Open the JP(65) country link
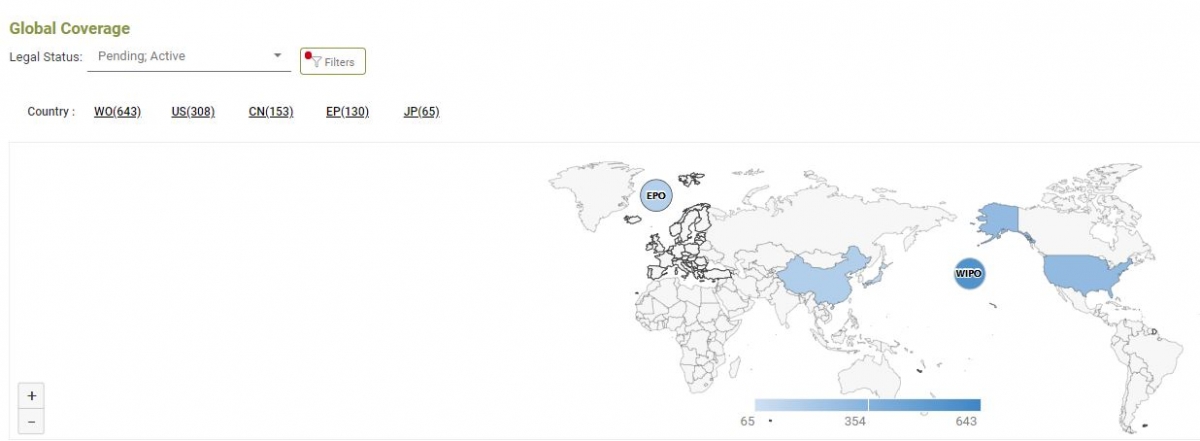Screen dimensions: 1200x441 (x=421, y=112)
